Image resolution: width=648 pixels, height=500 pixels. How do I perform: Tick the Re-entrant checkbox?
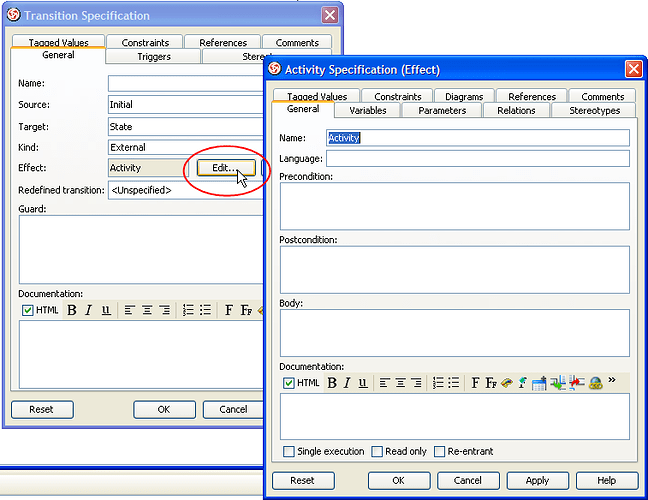[439, 452]
